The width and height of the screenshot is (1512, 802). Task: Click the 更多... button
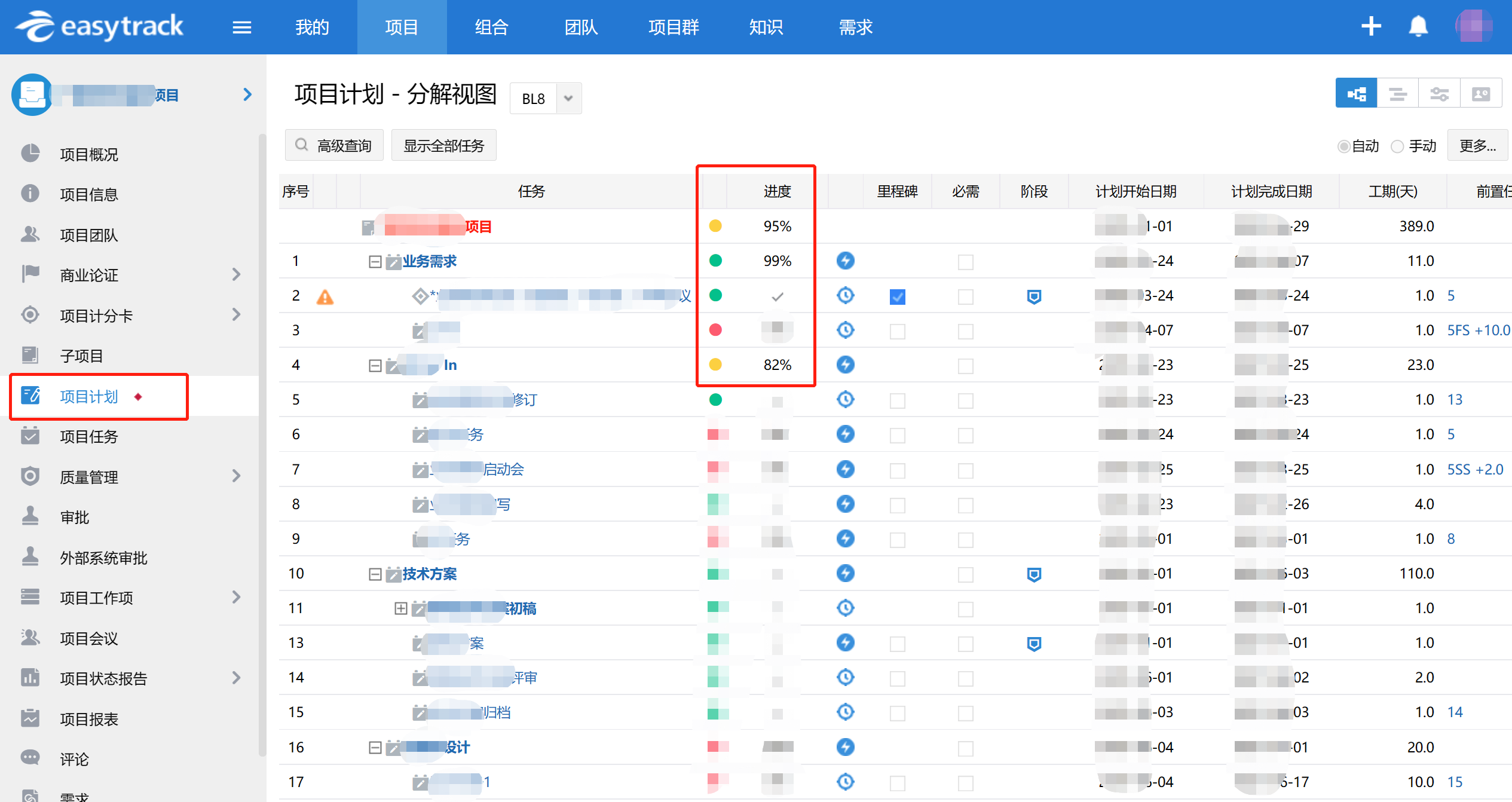(x=1477, y=146)
